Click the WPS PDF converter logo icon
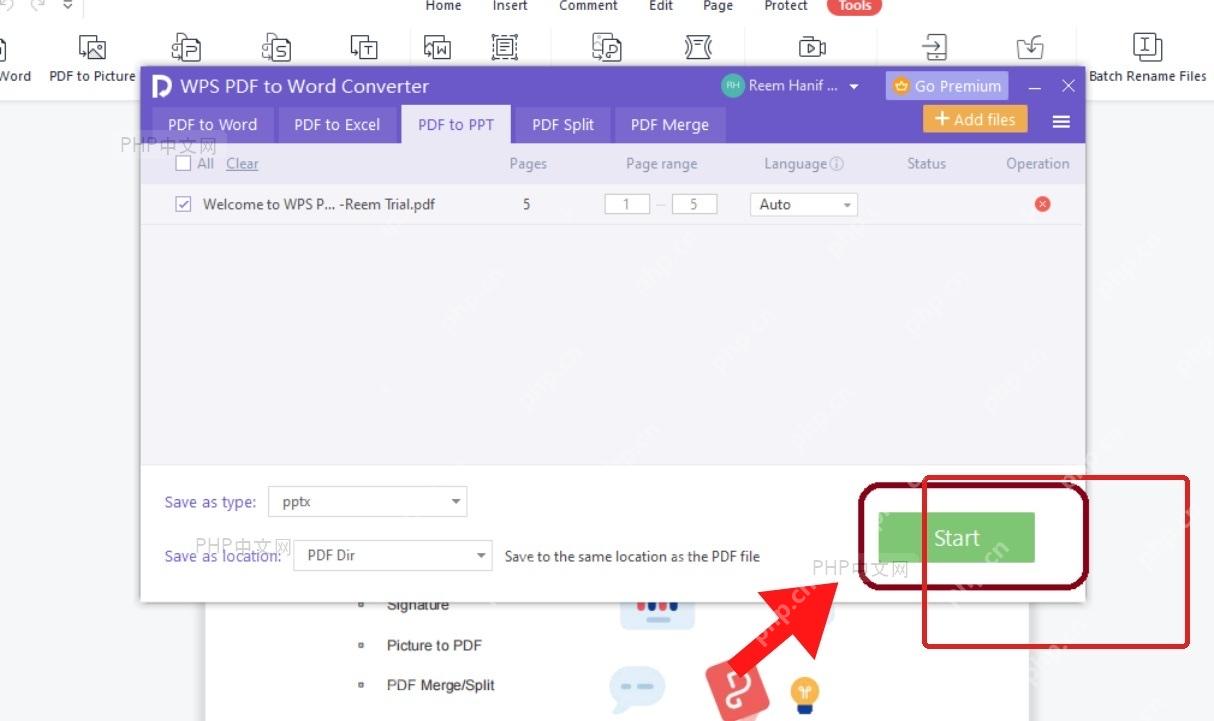The height and width of the screenshot is (721, 1214). (161, 87)
